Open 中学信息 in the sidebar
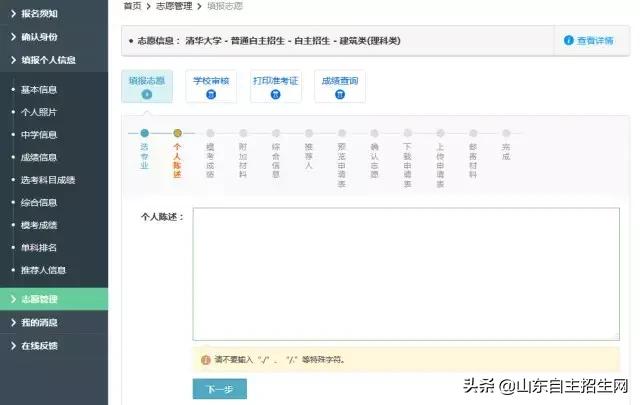This screenshot has width=640, height=405. 39,135
